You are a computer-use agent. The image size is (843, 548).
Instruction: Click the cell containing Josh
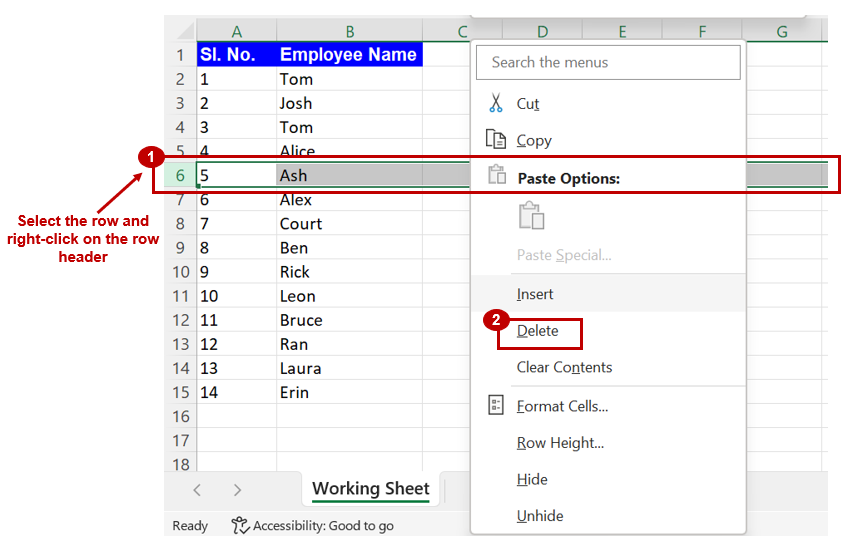tap(349, 103)
